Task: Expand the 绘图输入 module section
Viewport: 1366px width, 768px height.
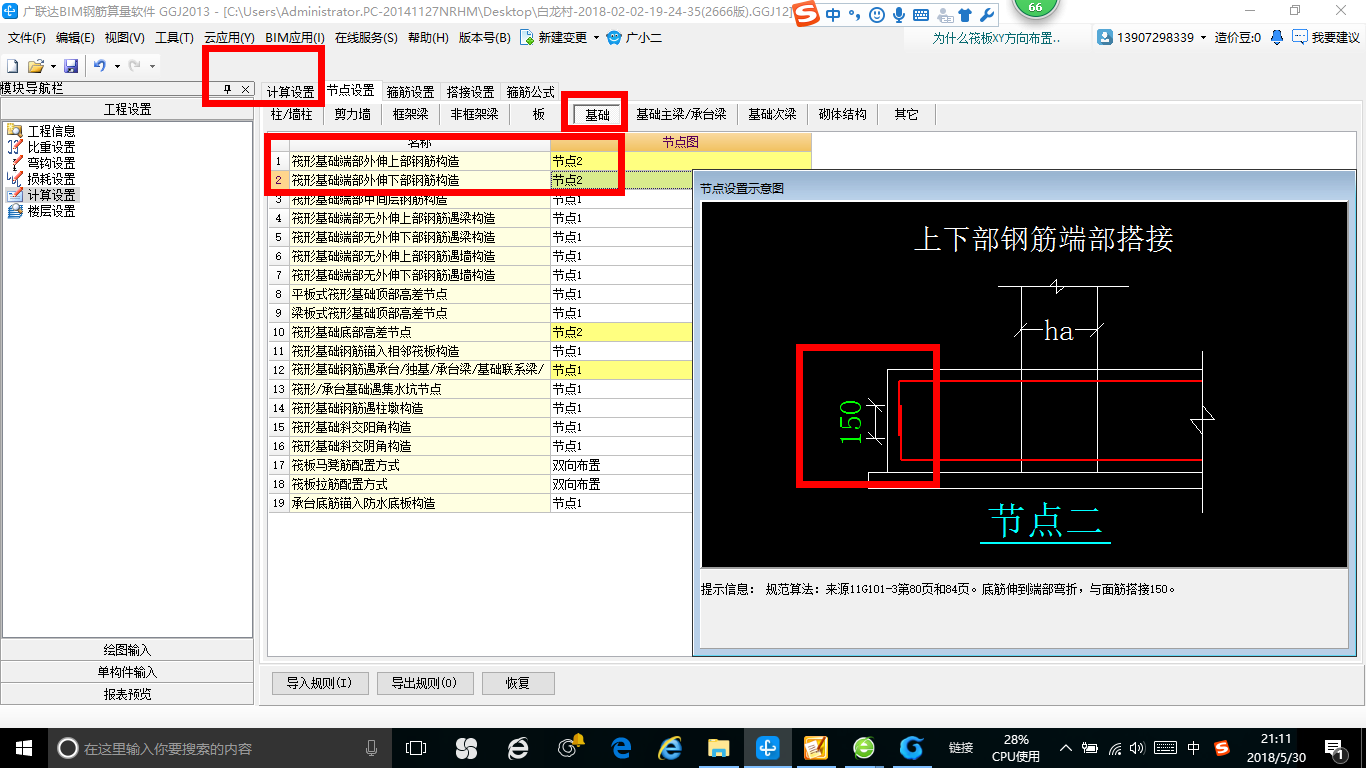Action: pyautogui.click(x=127, y=650)
